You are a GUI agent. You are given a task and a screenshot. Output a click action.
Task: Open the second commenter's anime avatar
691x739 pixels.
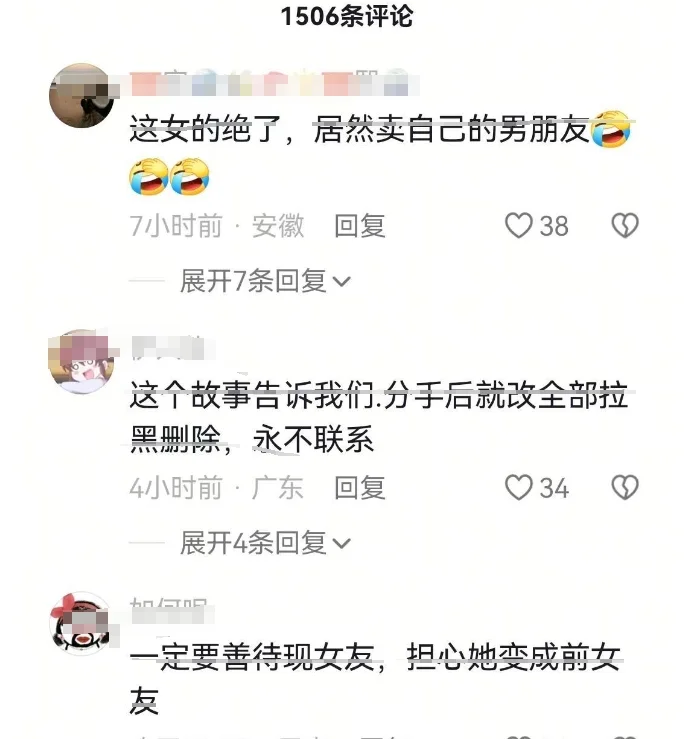click(x=81, y=361)
